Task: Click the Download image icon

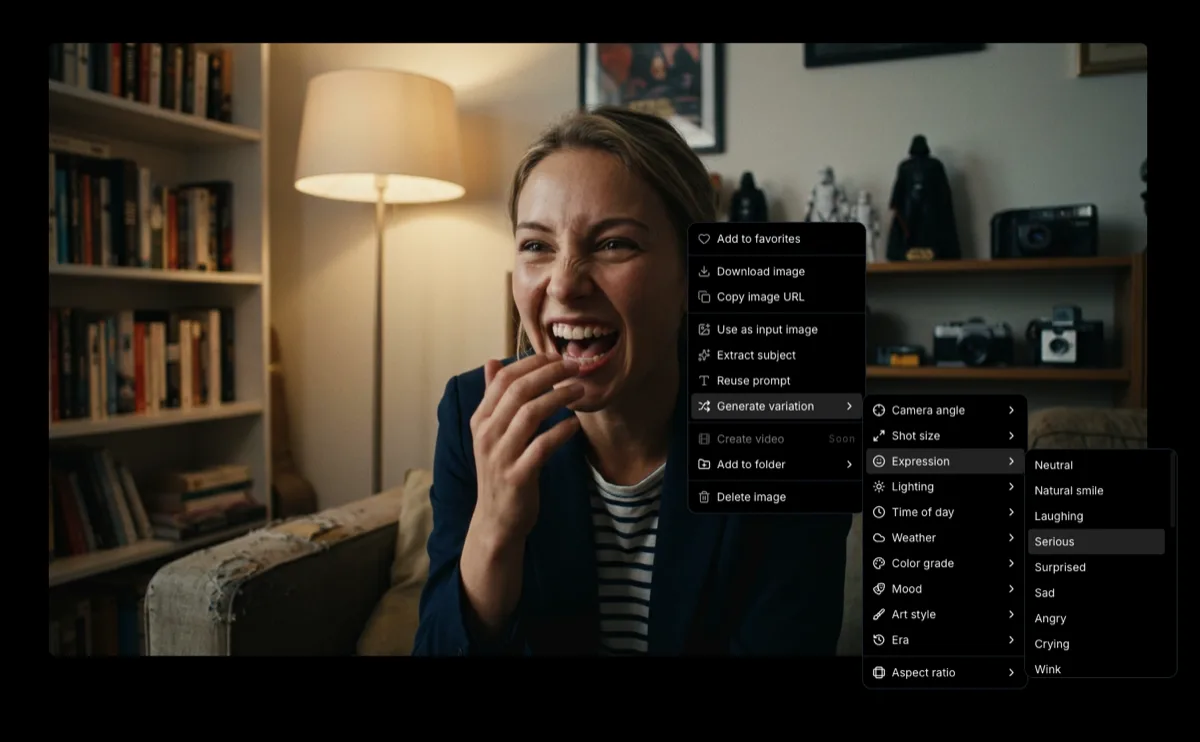Action: coord(704,272)
